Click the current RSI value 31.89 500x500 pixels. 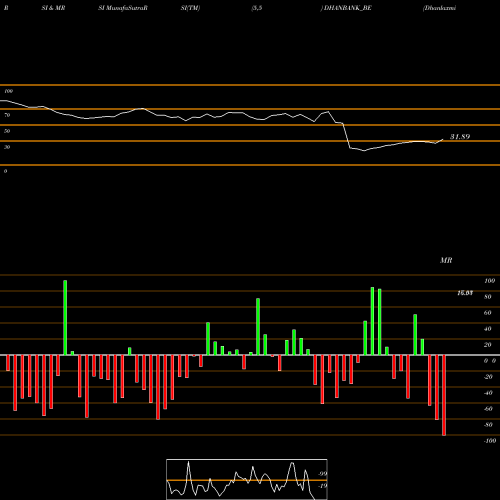pyautogui.click(x=460, y=137)
